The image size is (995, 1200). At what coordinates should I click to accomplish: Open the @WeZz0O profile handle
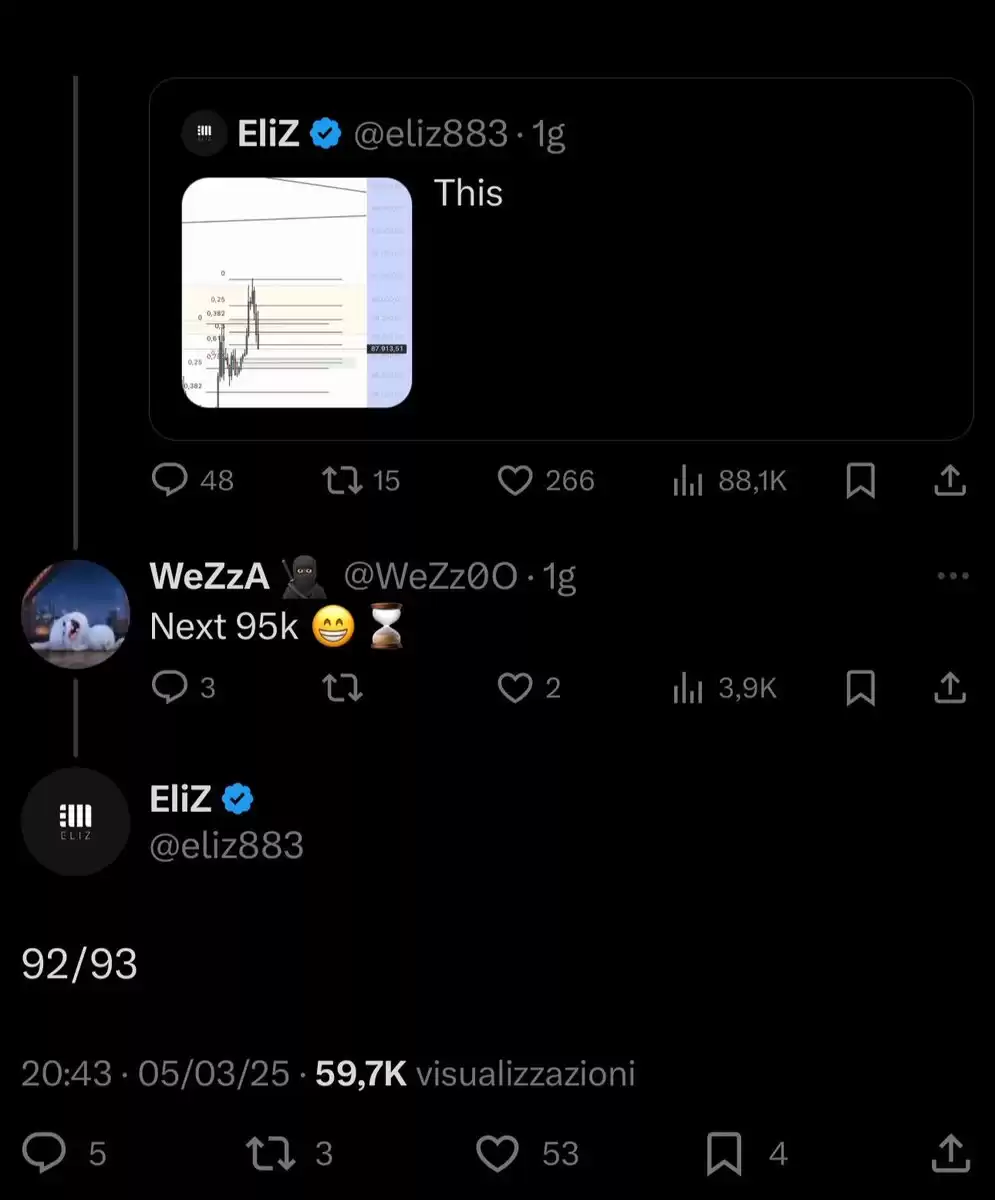click(431, 576)
